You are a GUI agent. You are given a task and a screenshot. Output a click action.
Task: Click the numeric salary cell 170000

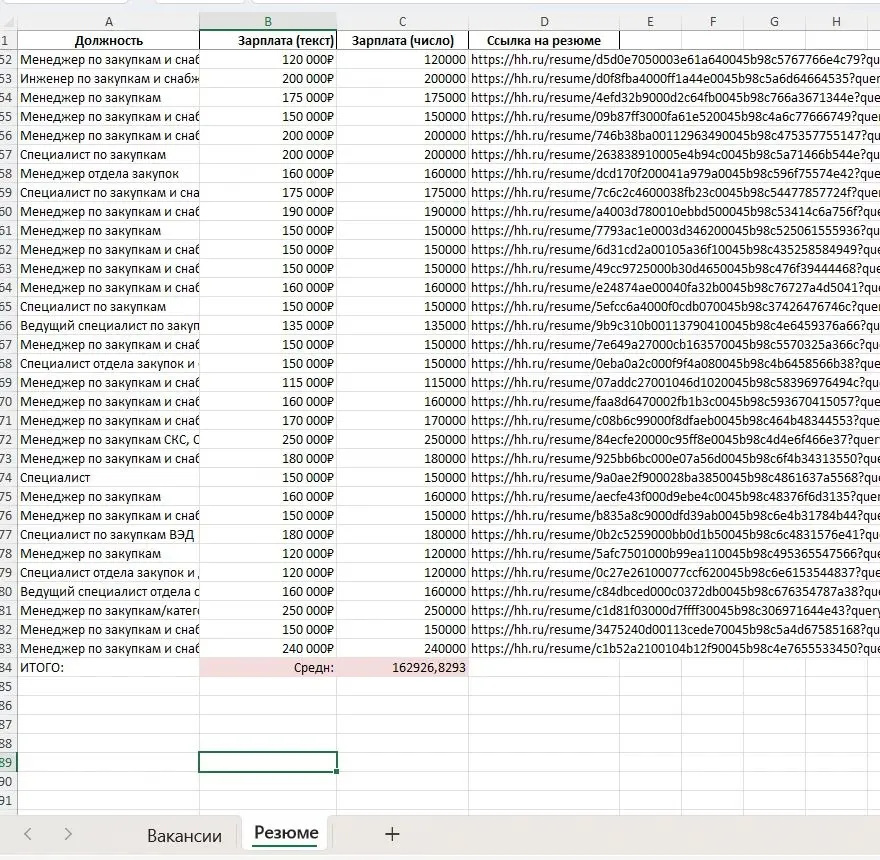pos(402,420)
